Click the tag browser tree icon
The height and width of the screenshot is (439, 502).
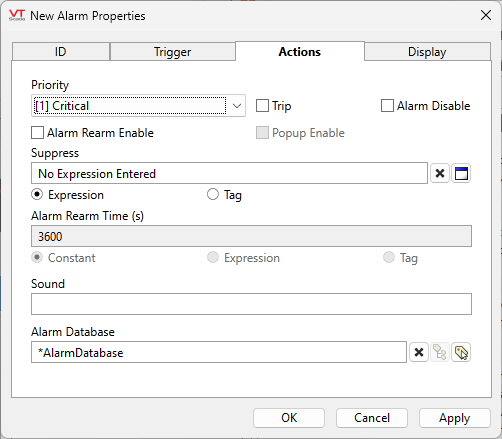440,352
